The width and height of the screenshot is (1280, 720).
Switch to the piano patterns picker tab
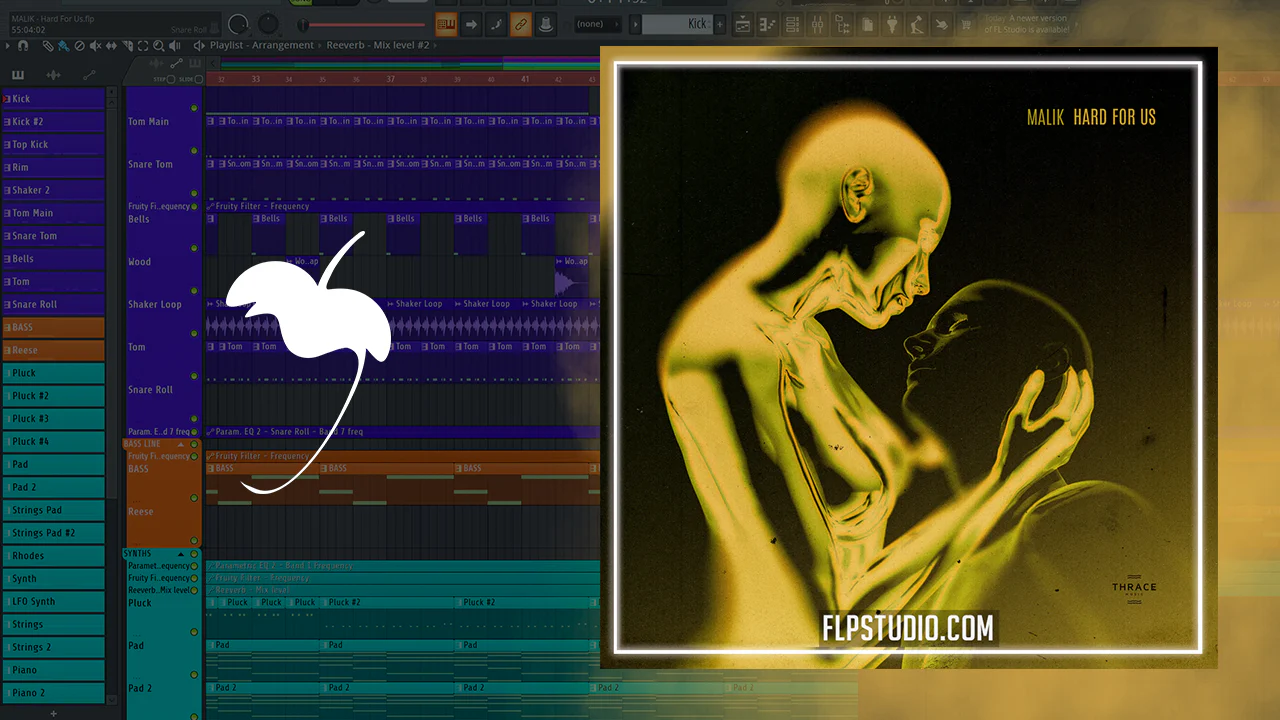(18, 75)
